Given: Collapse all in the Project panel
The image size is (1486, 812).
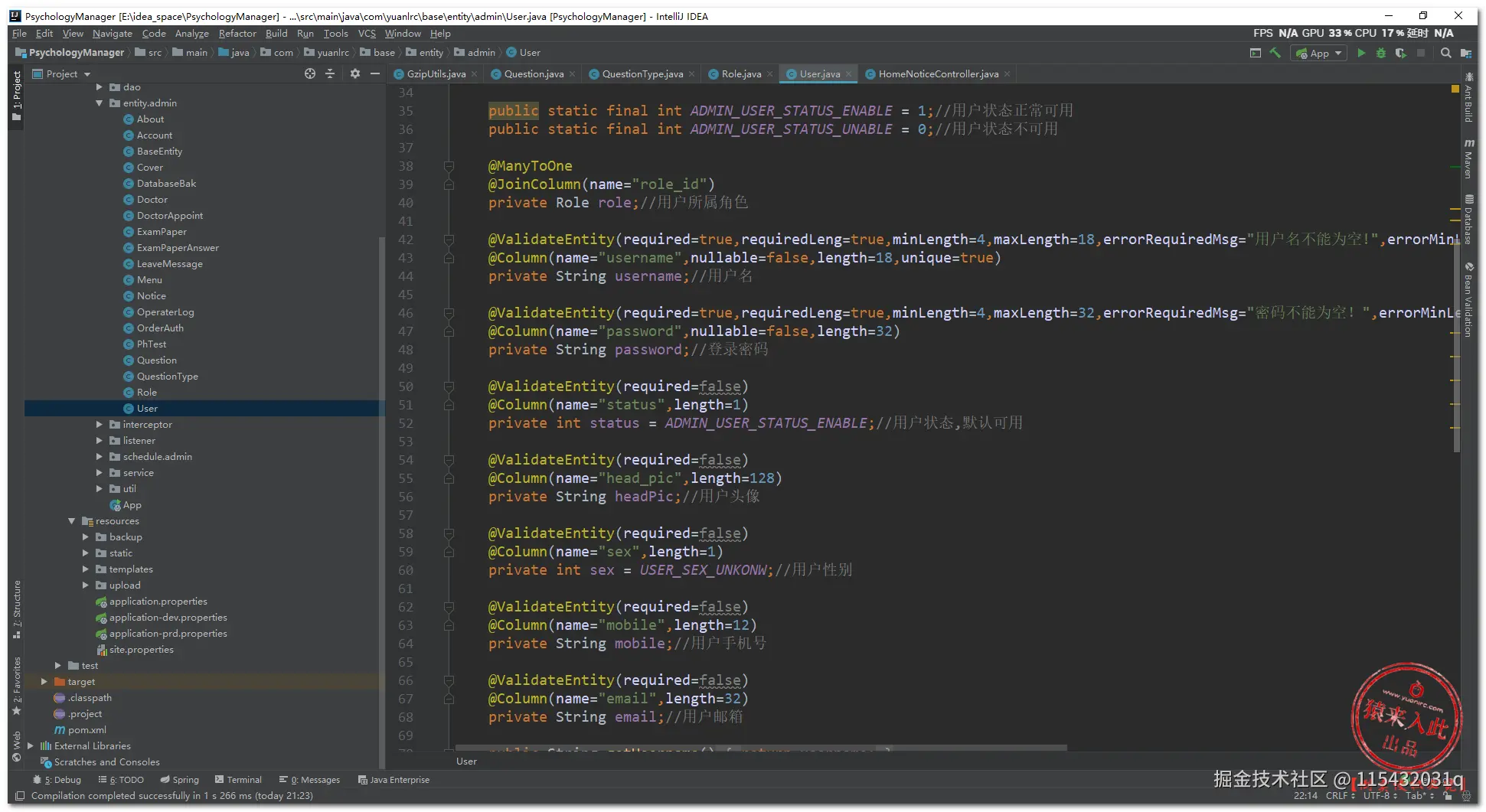Looking at the screenshot, I should (330, 73).
